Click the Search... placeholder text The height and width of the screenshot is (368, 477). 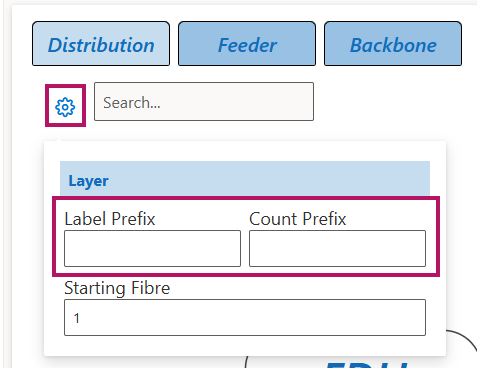(132, 102)
